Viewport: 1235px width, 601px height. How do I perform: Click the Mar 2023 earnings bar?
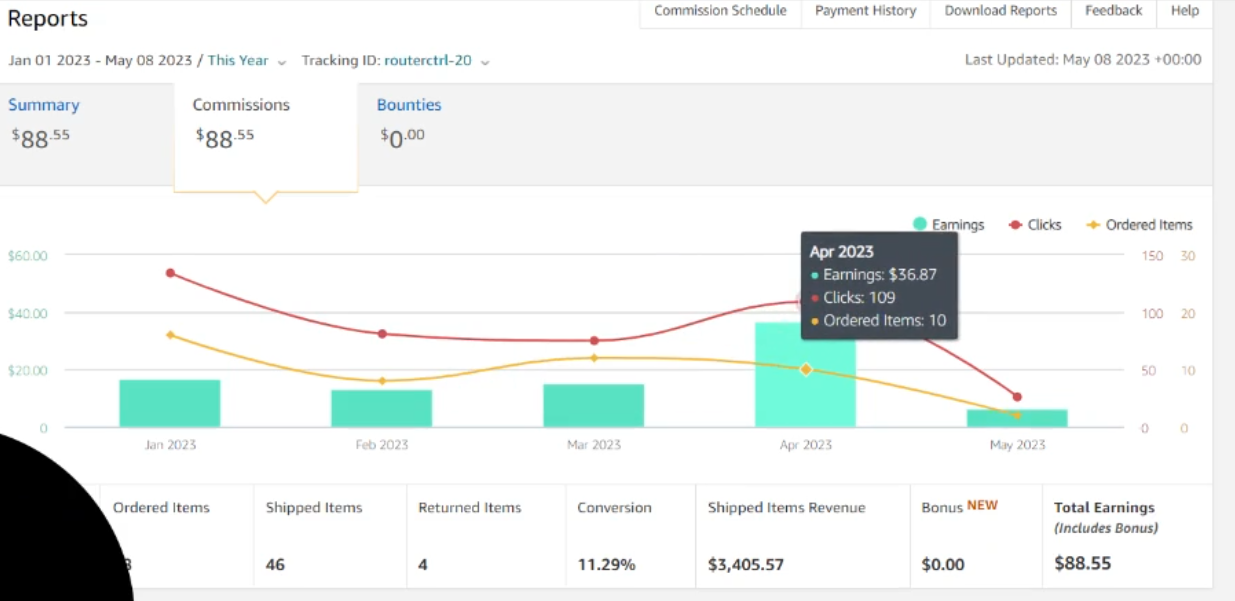tap(594, 406)
